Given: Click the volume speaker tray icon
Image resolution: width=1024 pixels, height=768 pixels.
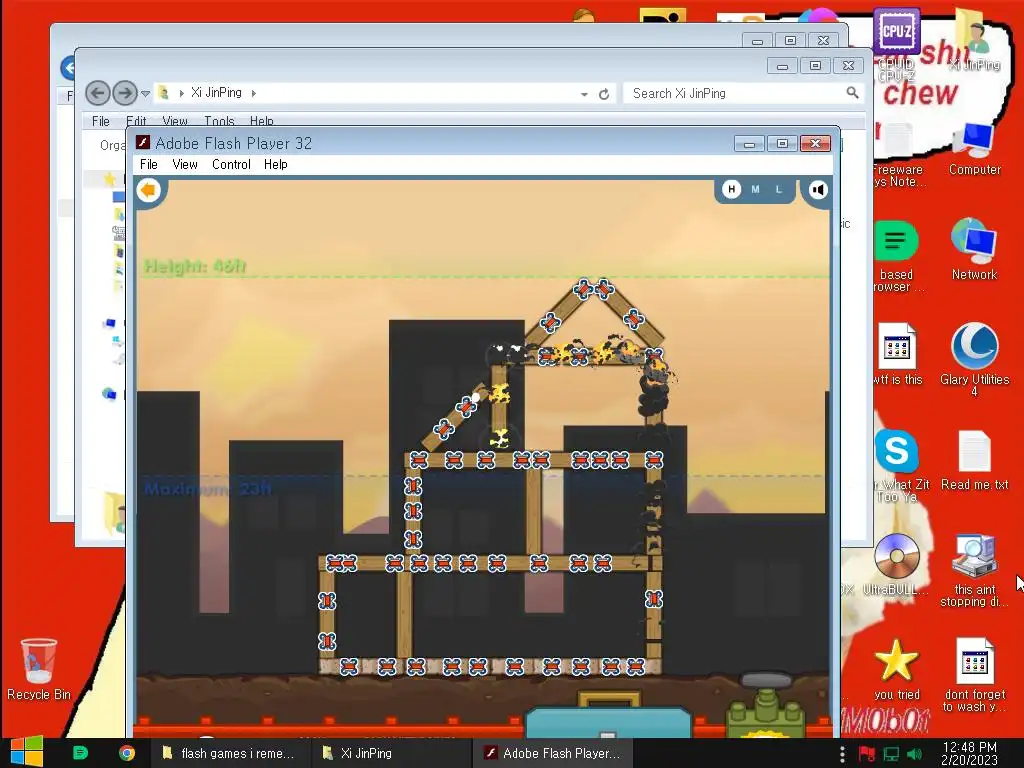Looking at the screenshot, I should coord(914,754).
